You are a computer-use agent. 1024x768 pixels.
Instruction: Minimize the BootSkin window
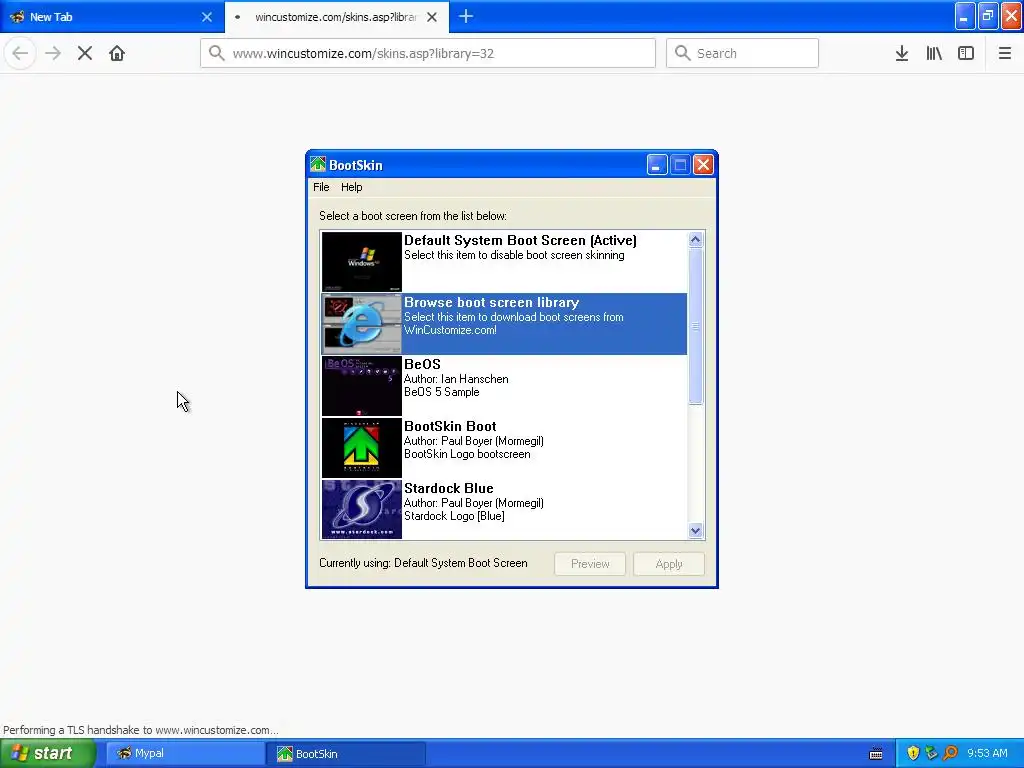[x=657, y=165]
